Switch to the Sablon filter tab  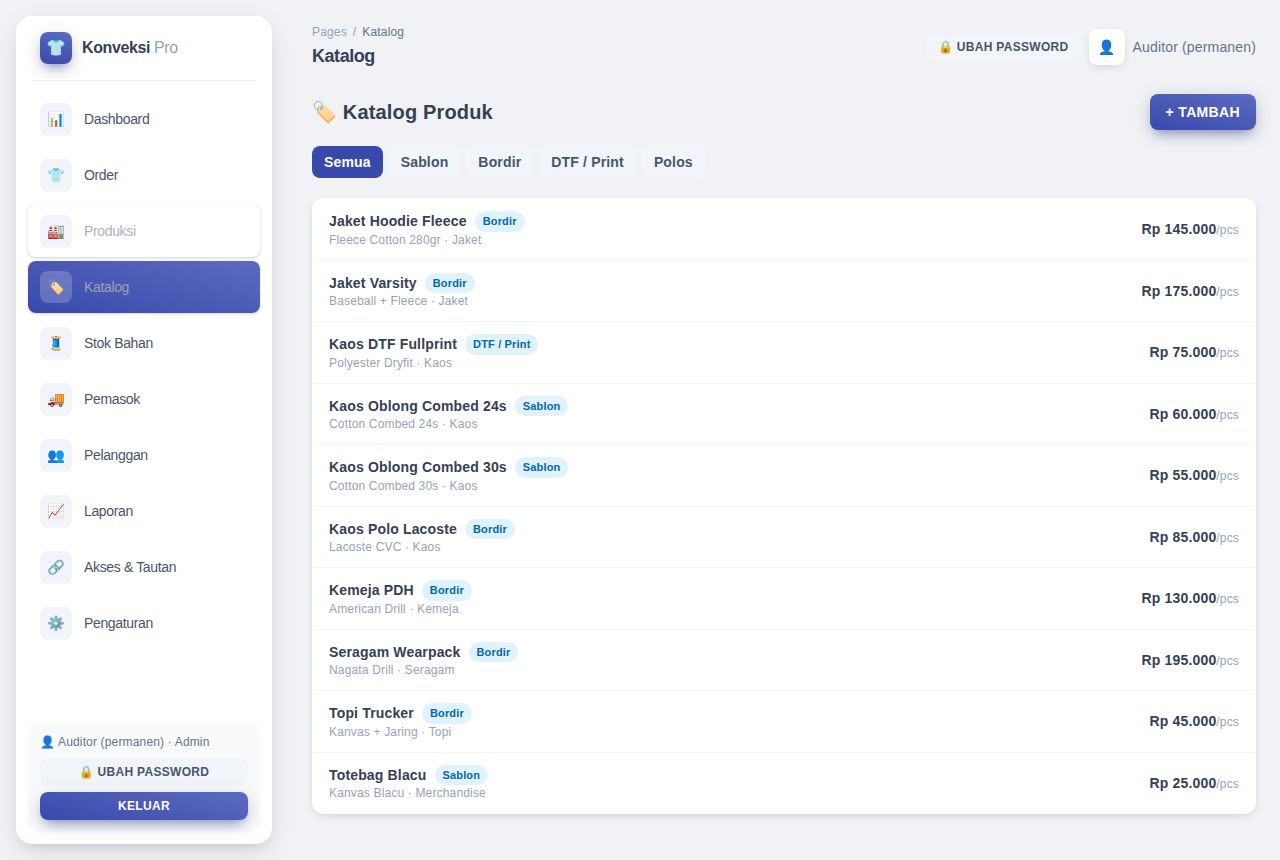coord(424,162)
